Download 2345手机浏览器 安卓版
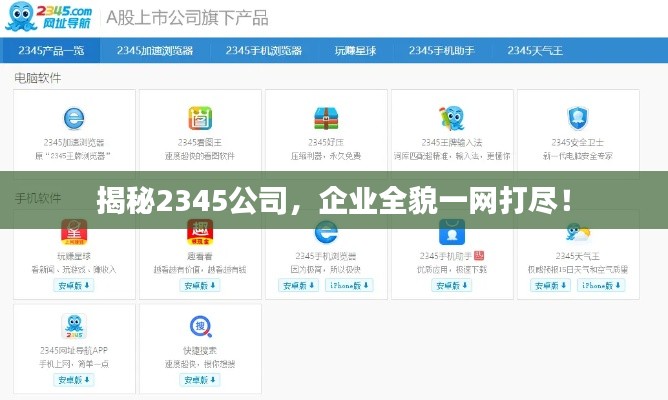This screenshot has height=400, width=668. pyautogui.click(x=299, y=285)
